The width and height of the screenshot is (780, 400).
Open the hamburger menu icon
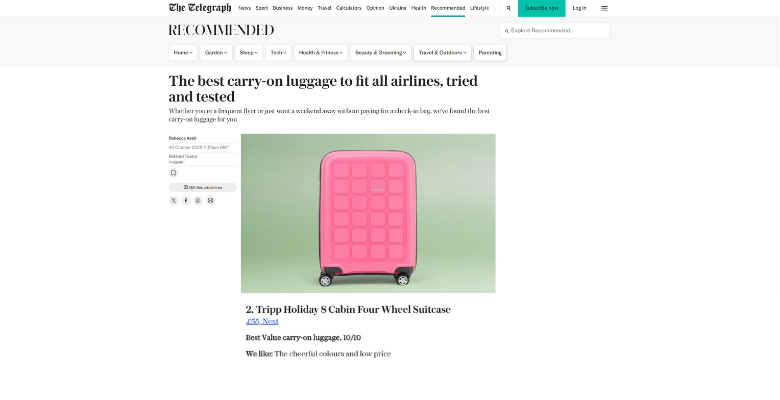(604, 8)
